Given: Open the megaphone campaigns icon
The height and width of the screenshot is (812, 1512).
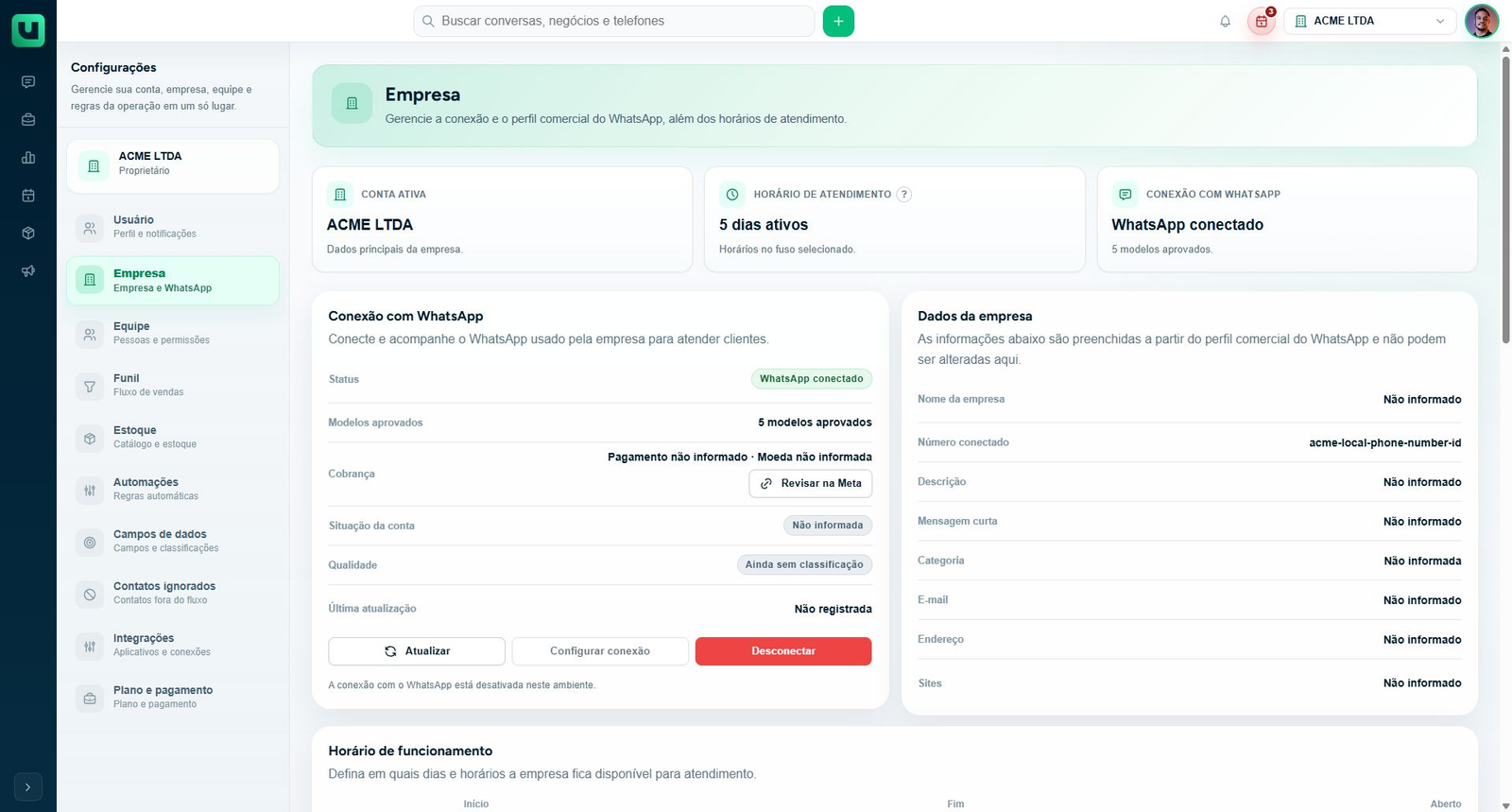Looking at the screenshot, I should 28,271.
